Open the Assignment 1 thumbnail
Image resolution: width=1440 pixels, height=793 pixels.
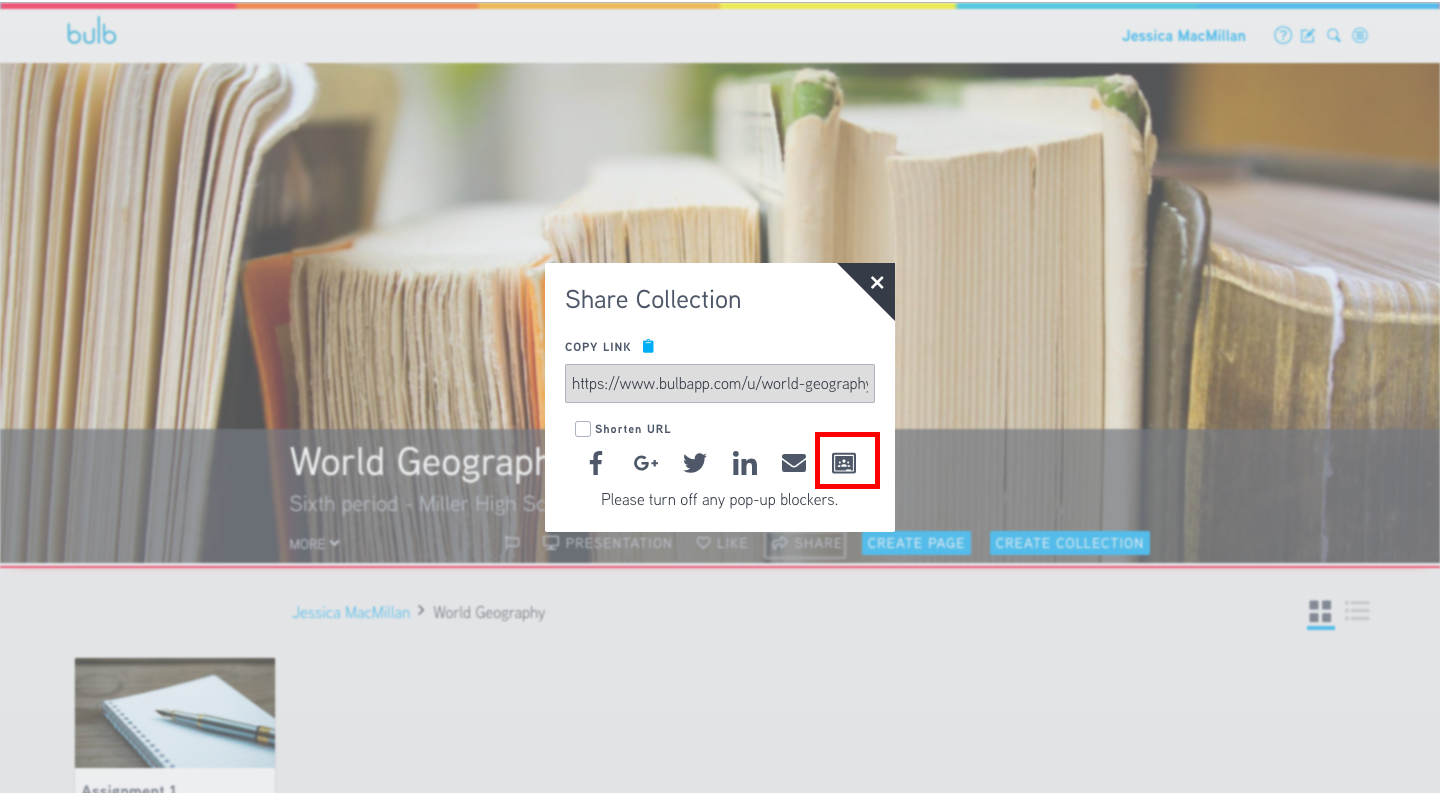click(175, 713)
